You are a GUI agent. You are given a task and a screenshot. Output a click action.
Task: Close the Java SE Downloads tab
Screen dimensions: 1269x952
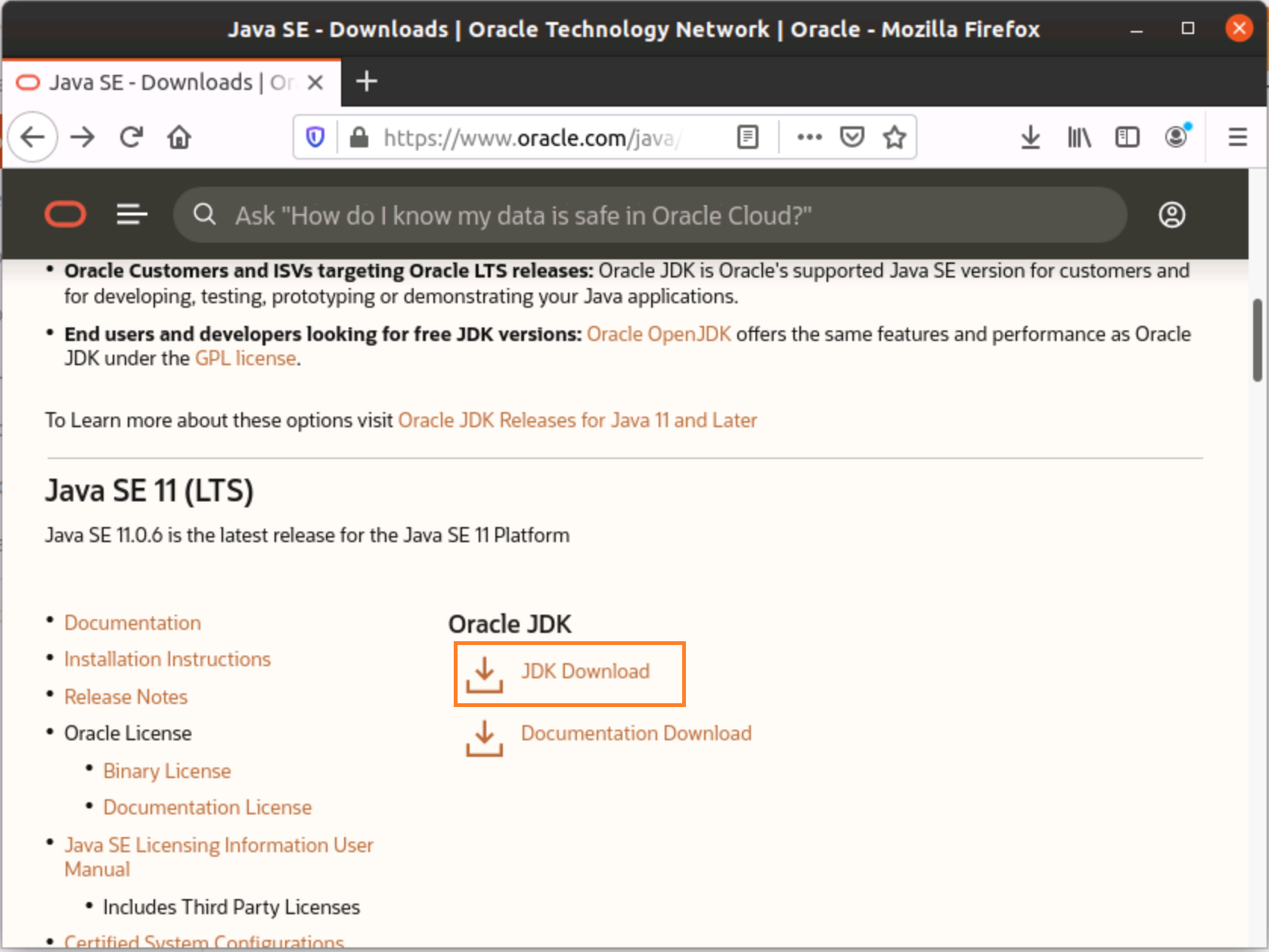tap(315, 82)
